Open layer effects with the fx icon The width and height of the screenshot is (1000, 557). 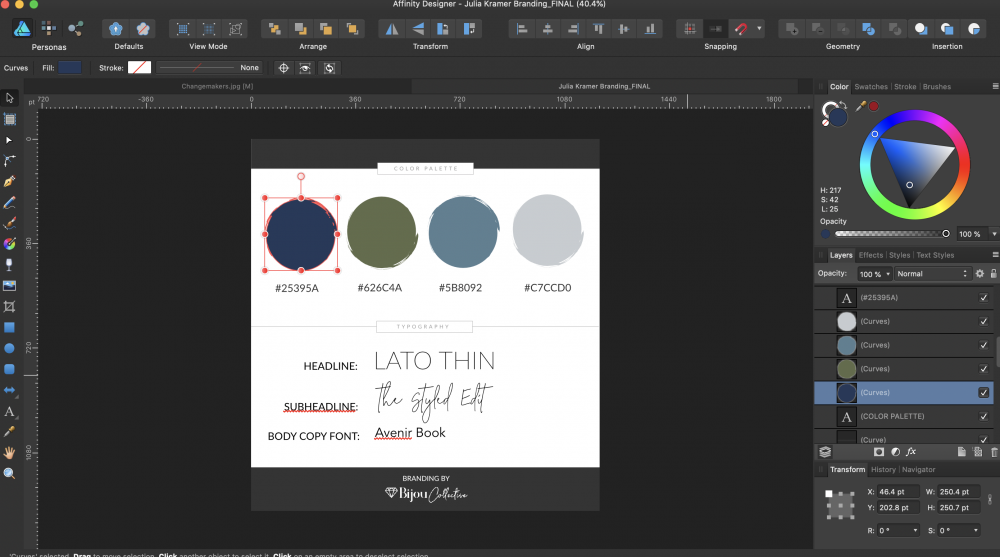point(912,452)
